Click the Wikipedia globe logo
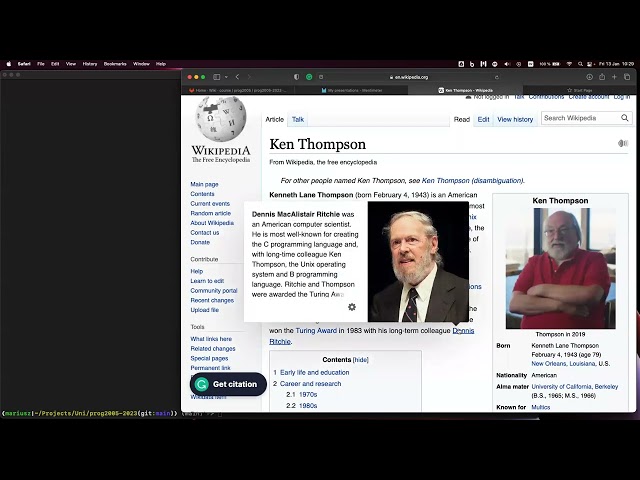 [x=221, y=119]
